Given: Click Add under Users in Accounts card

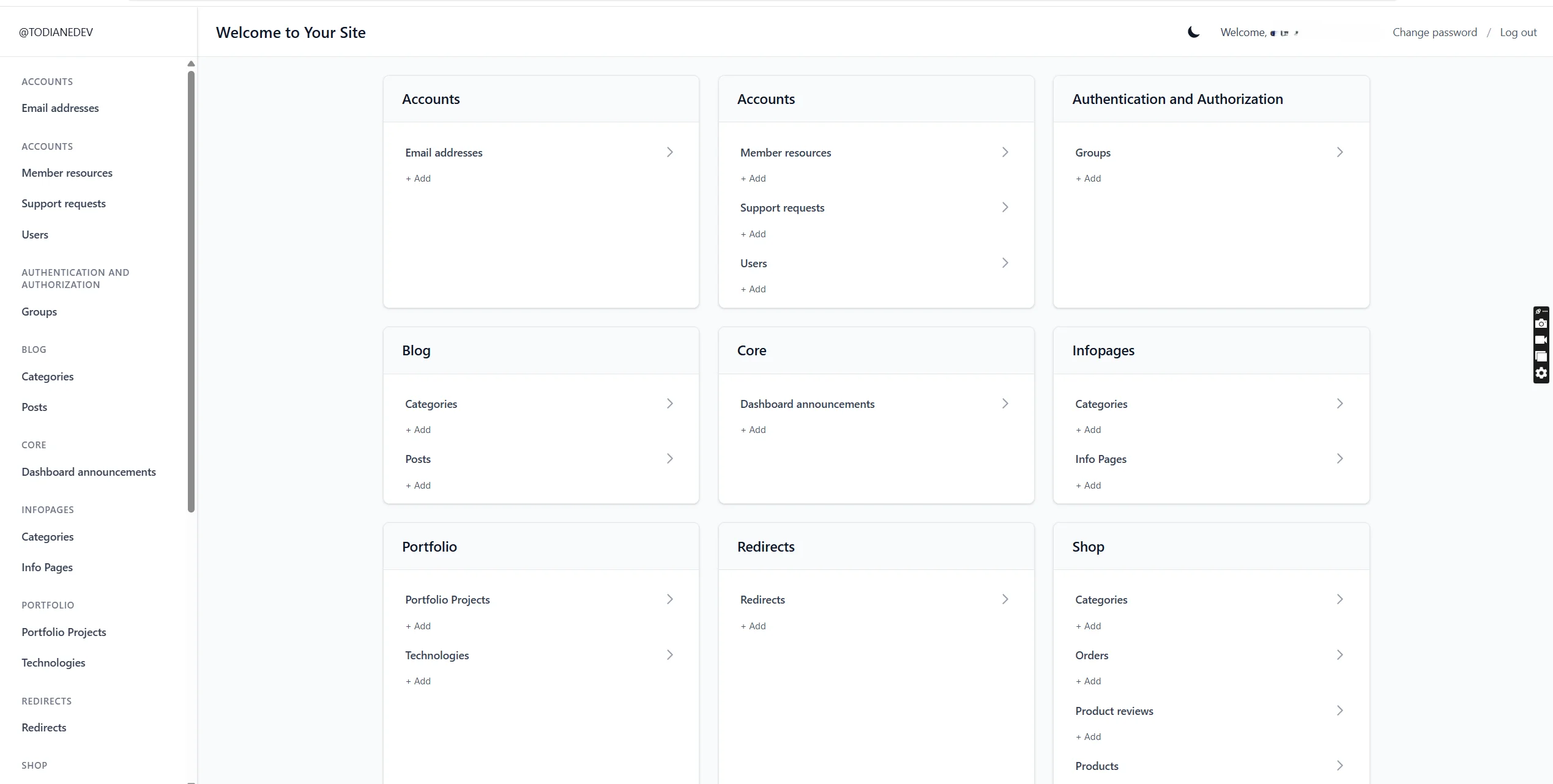Looking at the screenshot, I should coord(753,289).
